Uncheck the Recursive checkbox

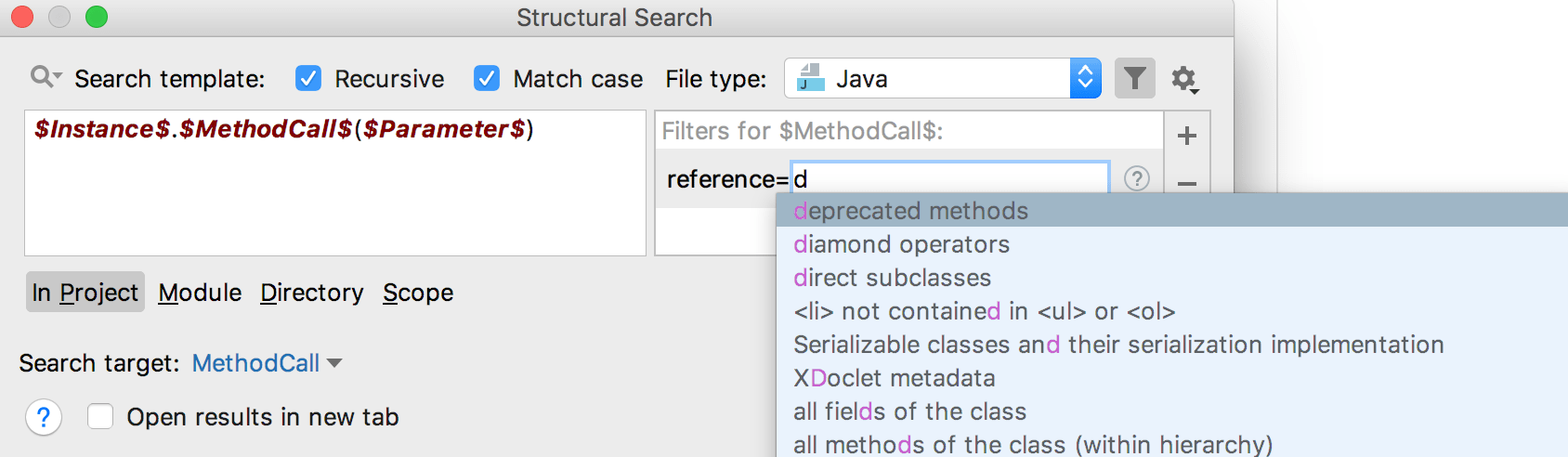[308, 79]
